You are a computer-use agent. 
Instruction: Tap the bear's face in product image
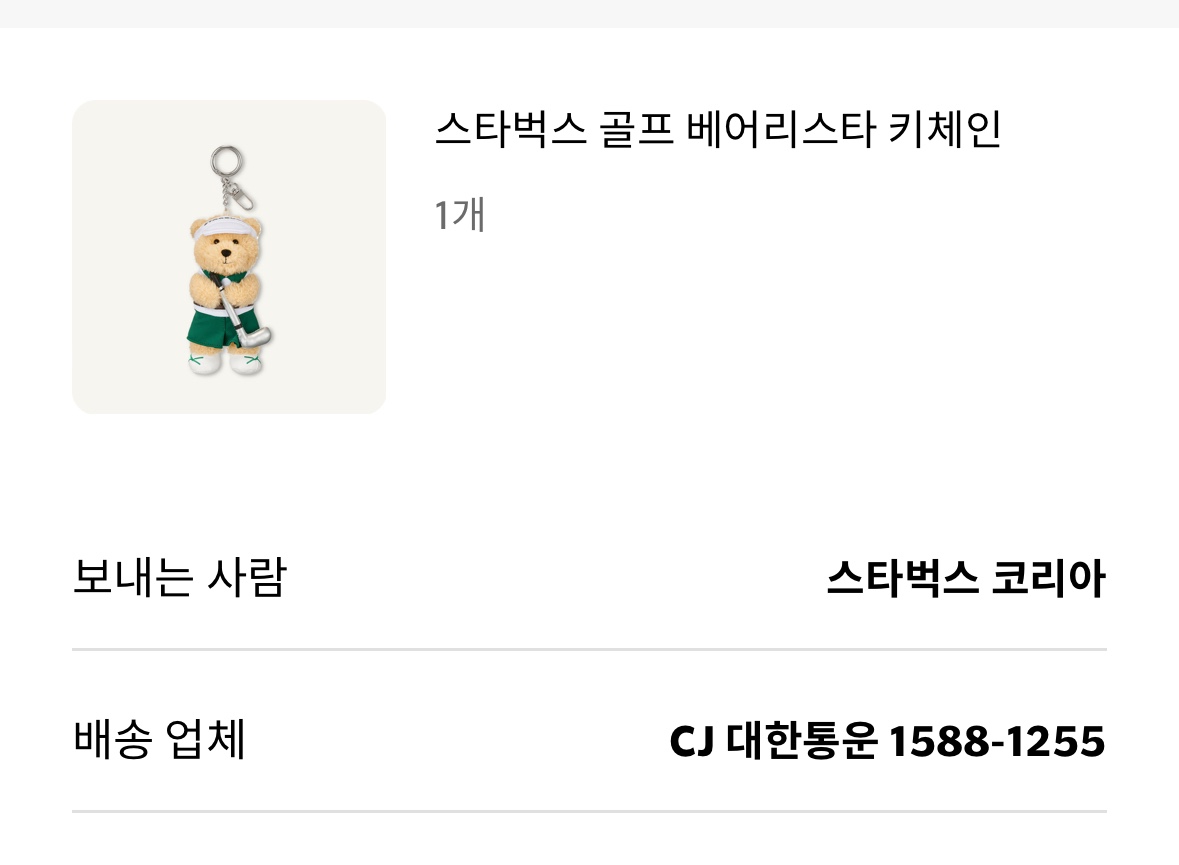pyautogui.click(x=226, y=252)
